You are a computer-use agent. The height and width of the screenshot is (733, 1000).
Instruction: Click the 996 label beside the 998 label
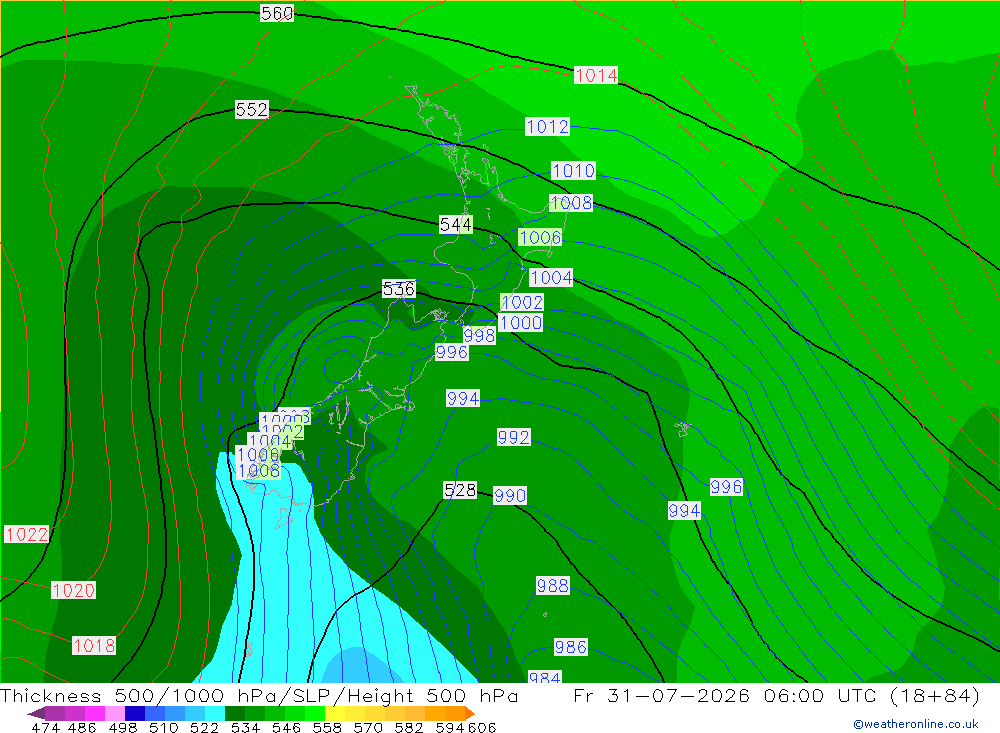[x=452, y=352]
